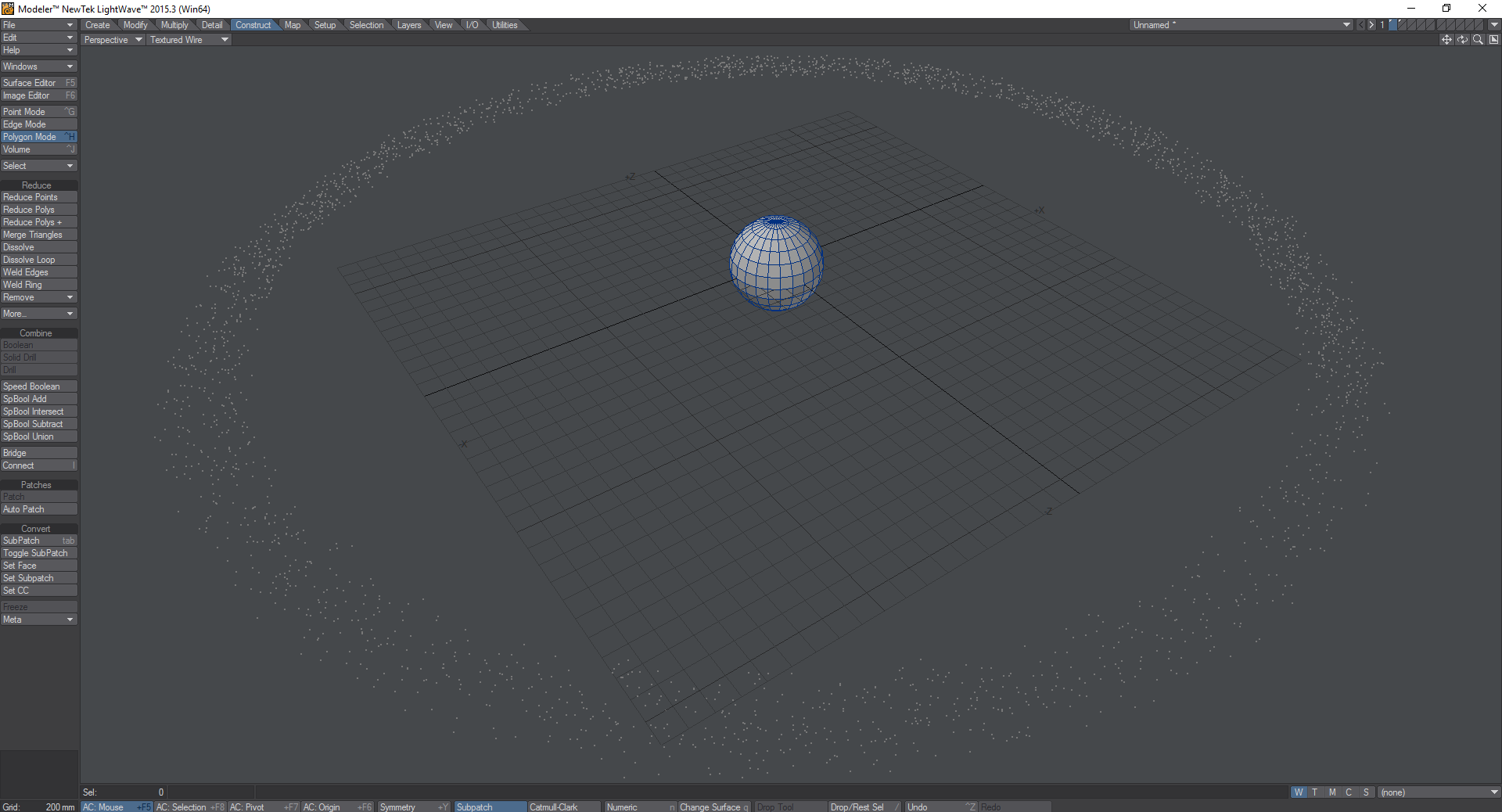This screenshot has height=812, width=1502.
Task: Switch to Point Mode selection
Action: click(x=31, y=111)
